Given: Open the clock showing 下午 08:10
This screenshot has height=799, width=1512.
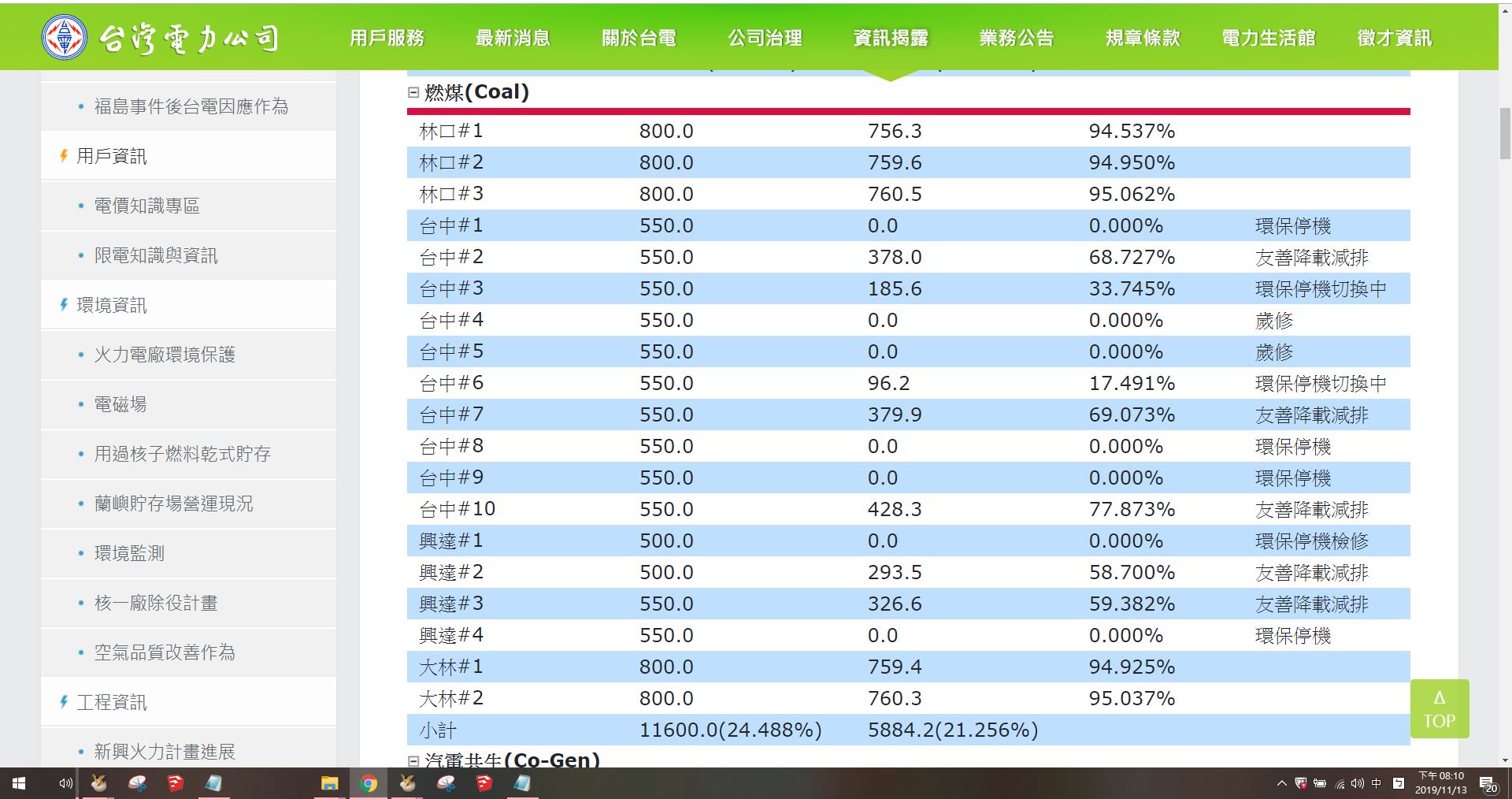Looking at the screenshot, I should pos(1441,783).
